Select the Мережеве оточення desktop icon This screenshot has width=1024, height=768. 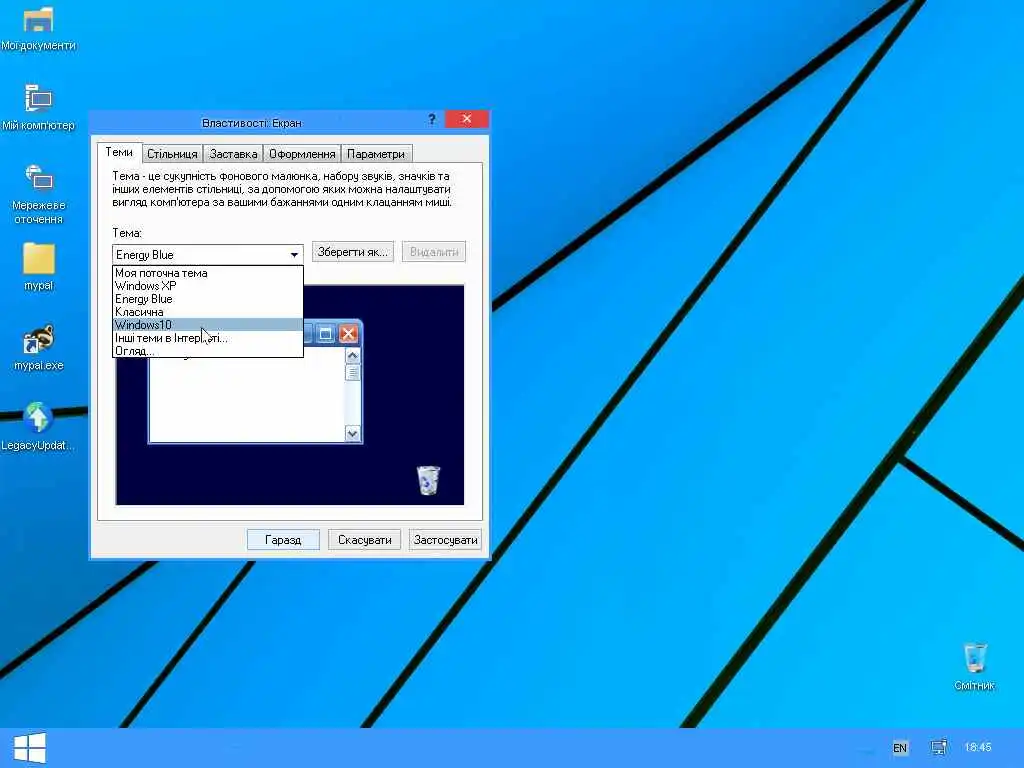point(39,195)
